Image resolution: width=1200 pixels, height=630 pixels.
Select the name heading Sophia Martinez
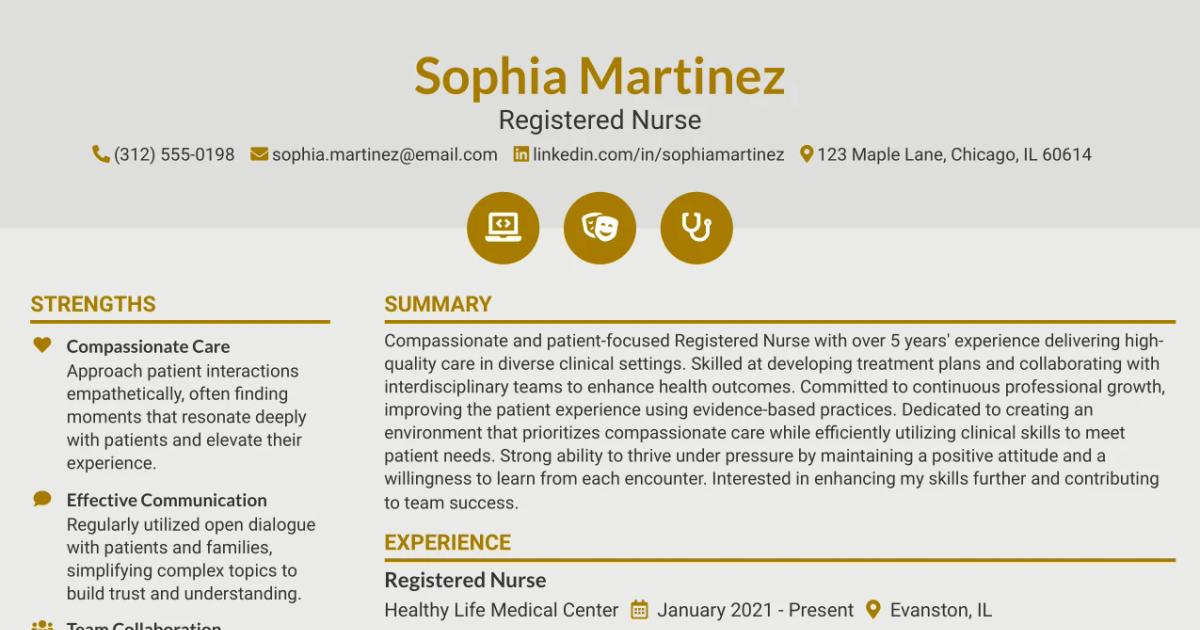(x=600, y=76)
